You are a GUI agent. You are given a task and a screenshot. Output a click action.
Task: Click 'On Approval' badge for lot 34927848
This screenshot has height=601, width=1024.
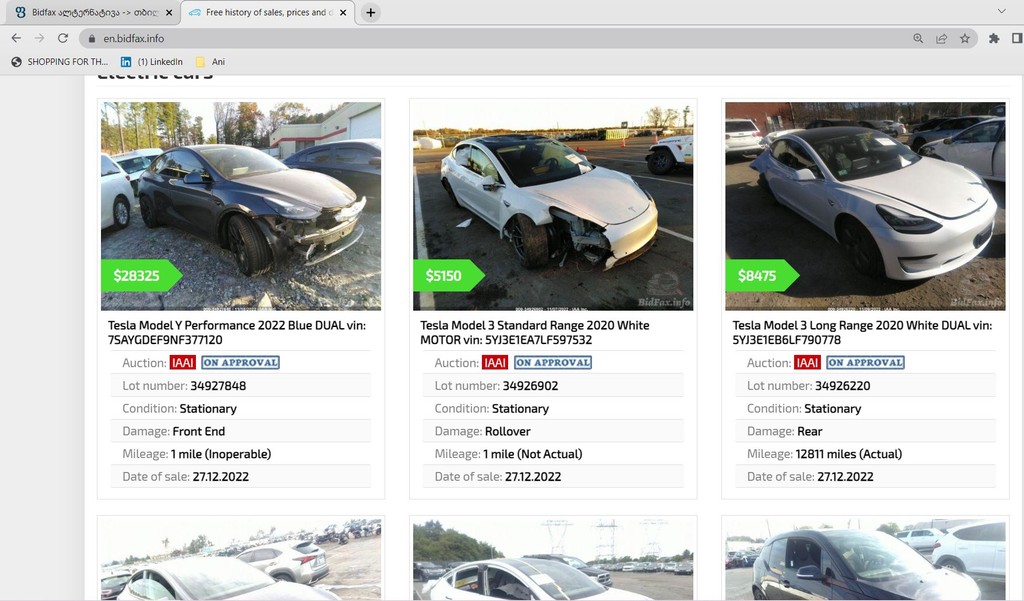(x=240, y=363)
